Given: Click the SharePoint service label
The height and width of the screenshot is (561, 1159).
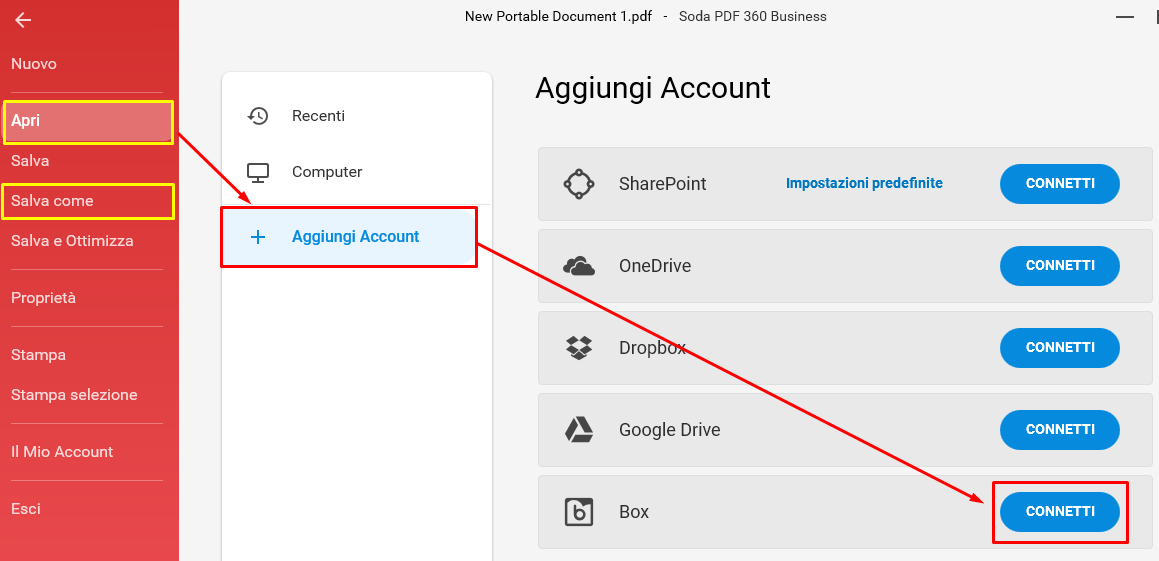Looking at the screenshot, I should tap(662, 184).
